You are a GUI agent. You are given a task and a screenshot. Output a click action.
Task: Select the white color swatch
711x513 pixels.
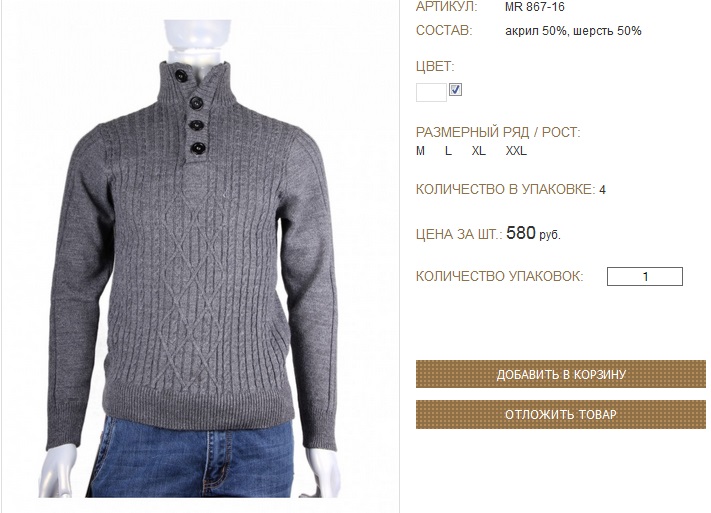431,93
